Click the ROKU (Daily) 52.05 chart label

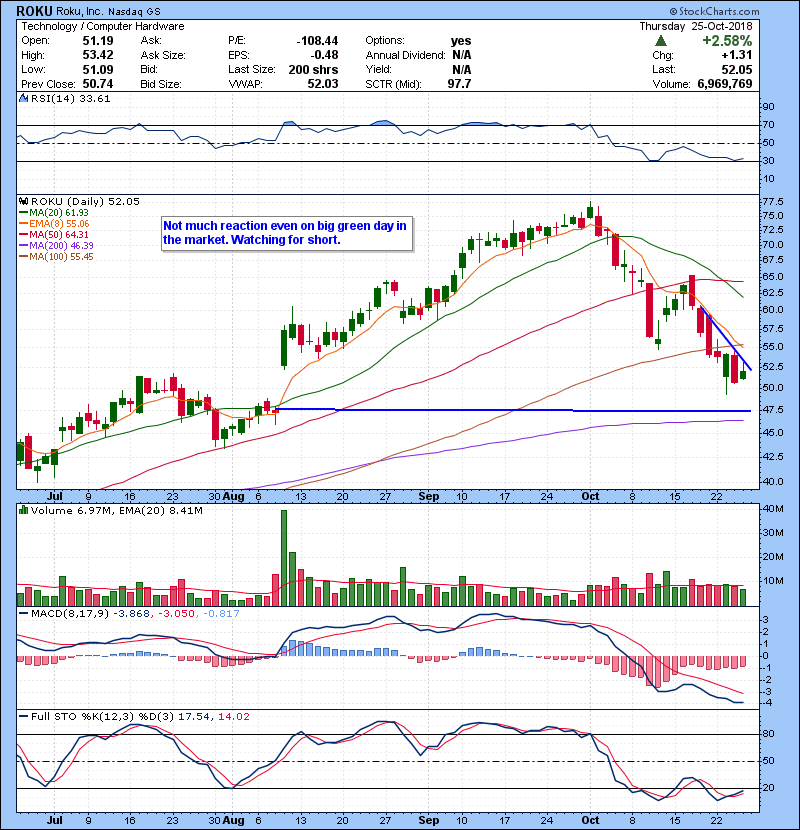tap(85, 201)
